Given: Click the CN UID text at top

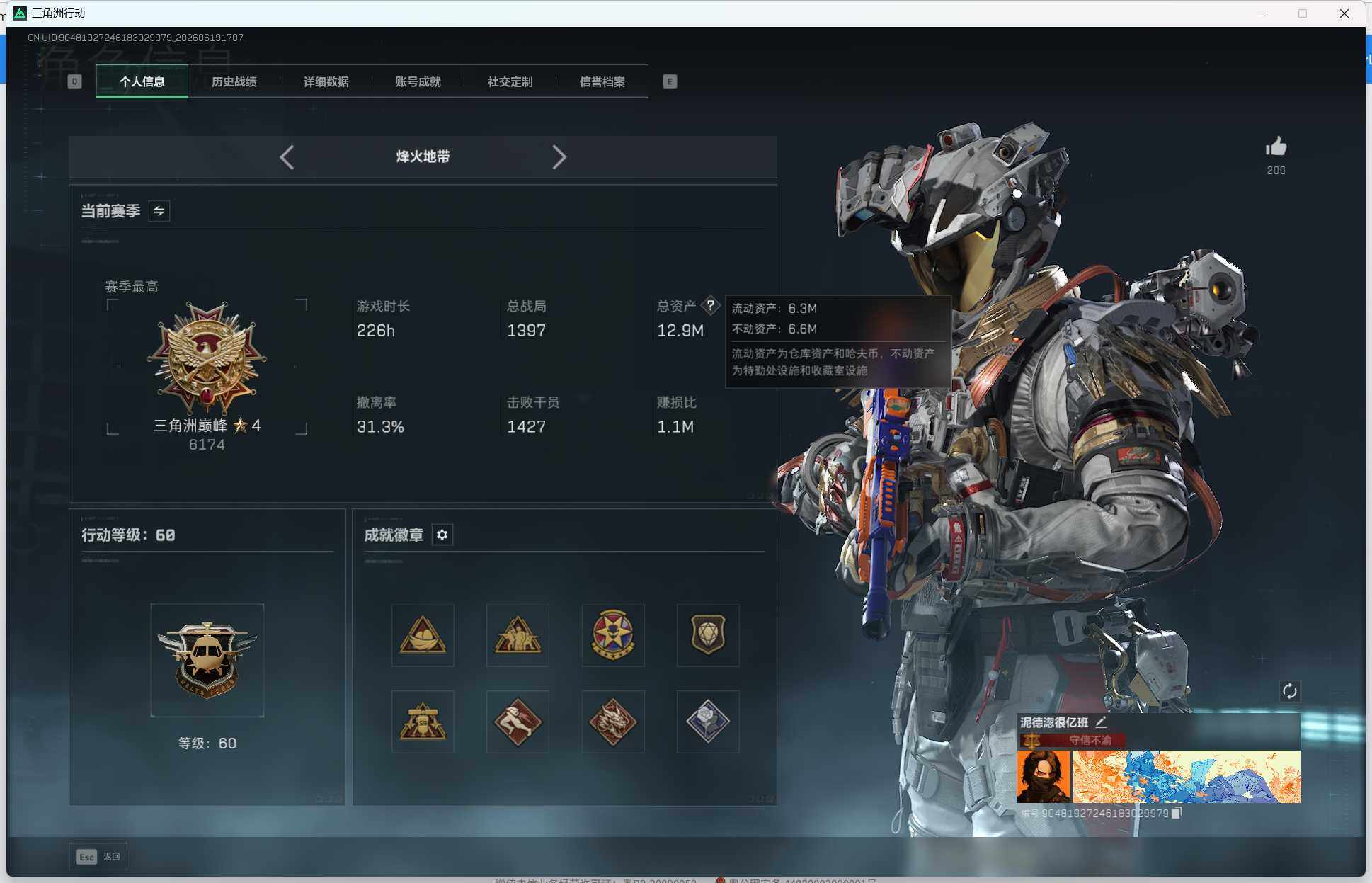Looking at the screenshot, I should tap(135, 38).
